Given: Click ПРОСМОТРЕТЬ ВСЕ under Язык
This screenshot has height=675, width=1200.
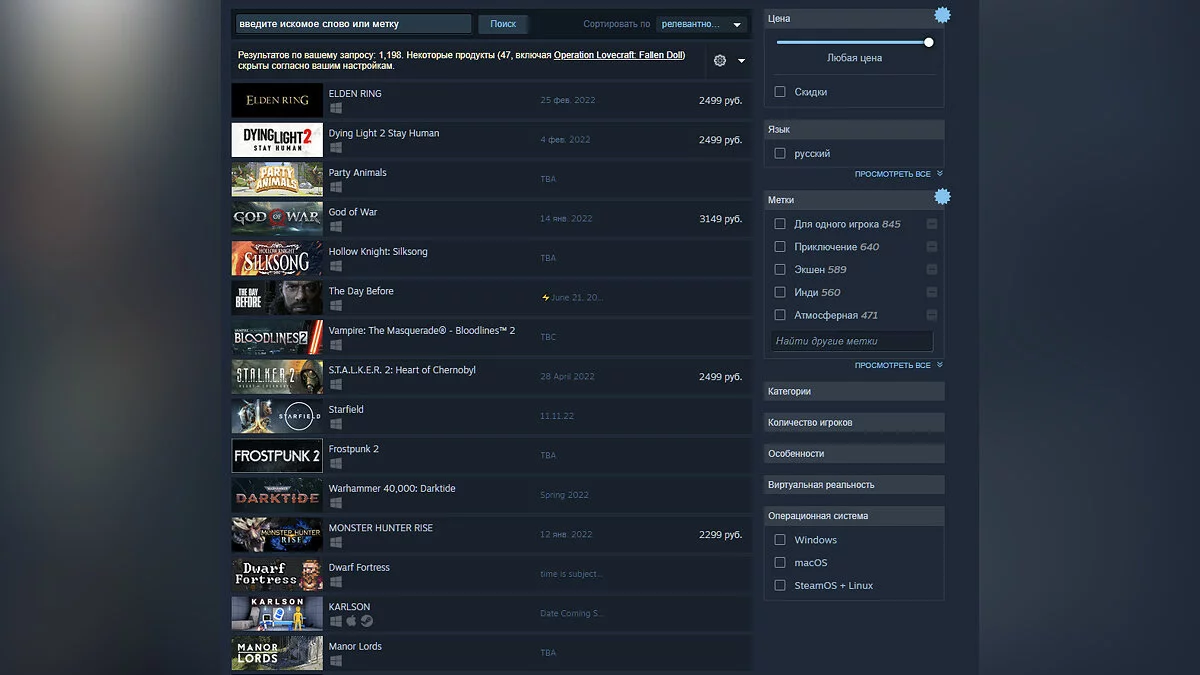Looking at the screenshot, I should 898,174.
